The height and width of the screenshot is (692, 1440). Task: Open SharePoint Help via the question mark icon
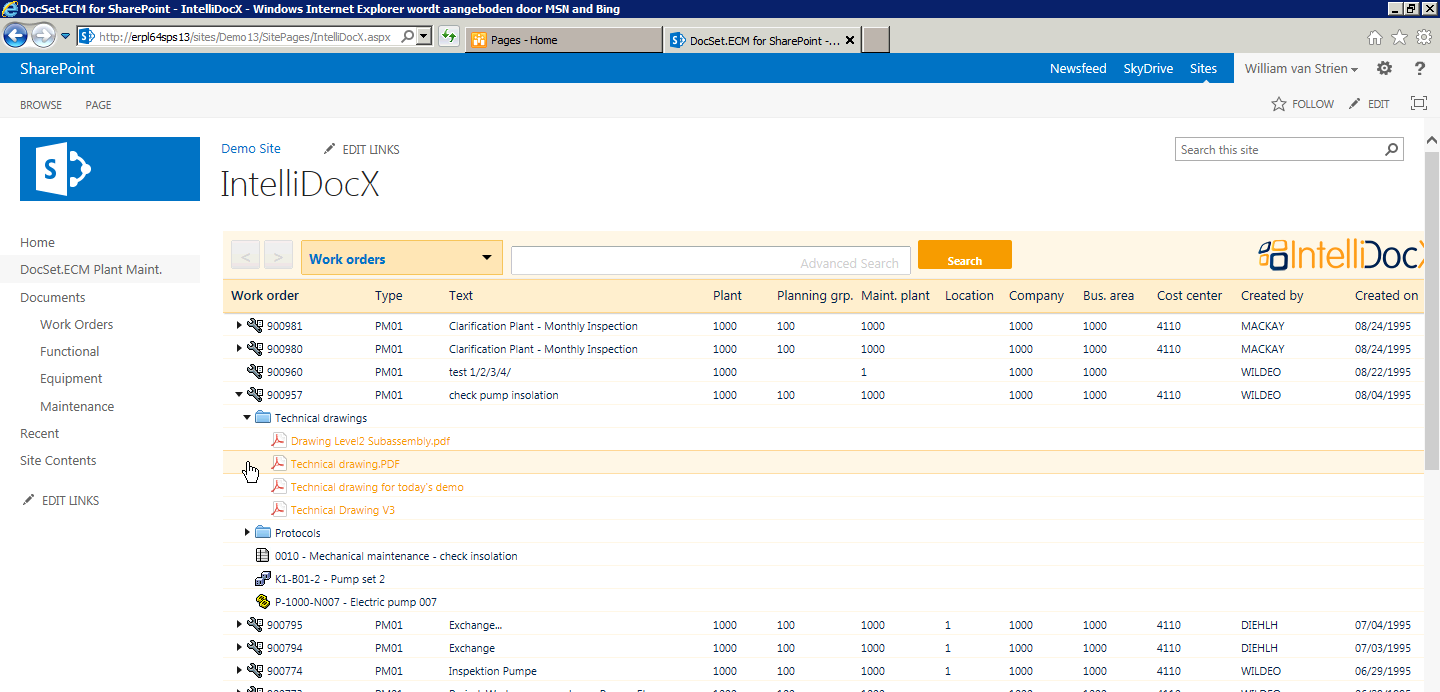pos(1419,68)
